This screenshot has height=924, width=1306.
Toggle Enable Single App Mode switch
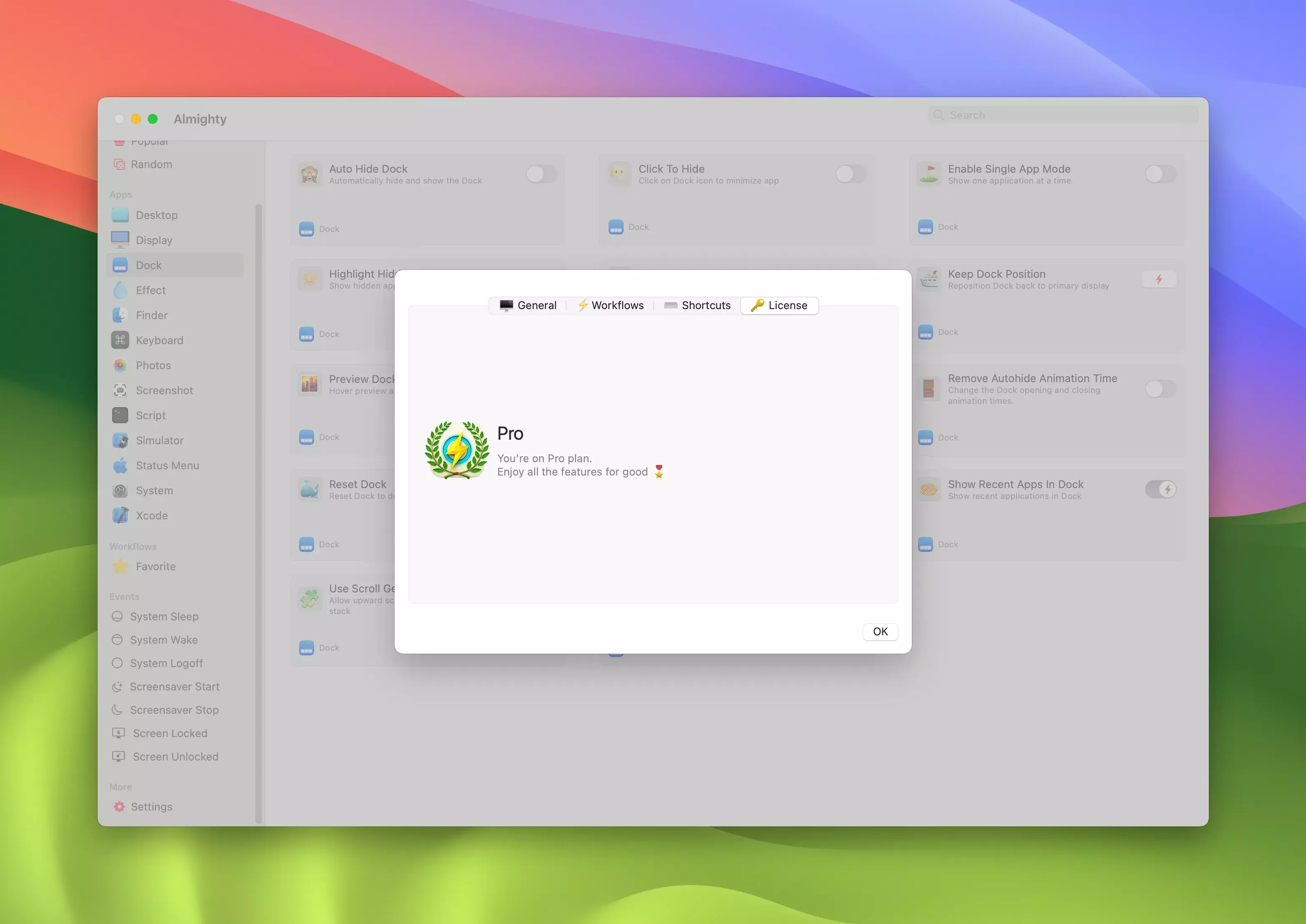[x=1160, y=174]
